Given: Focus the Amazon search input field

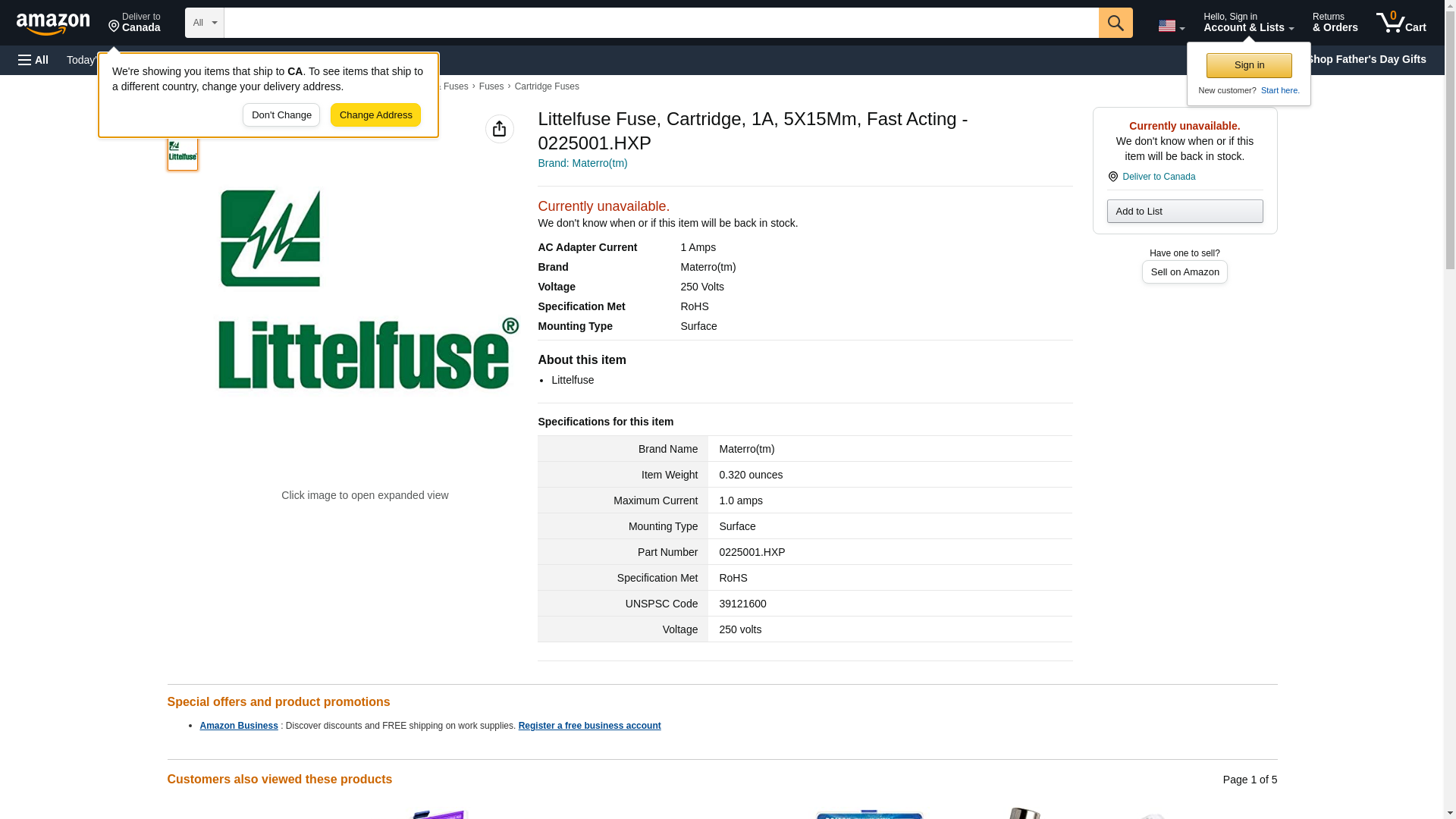Looking at the screenshot, I should 660,23.
